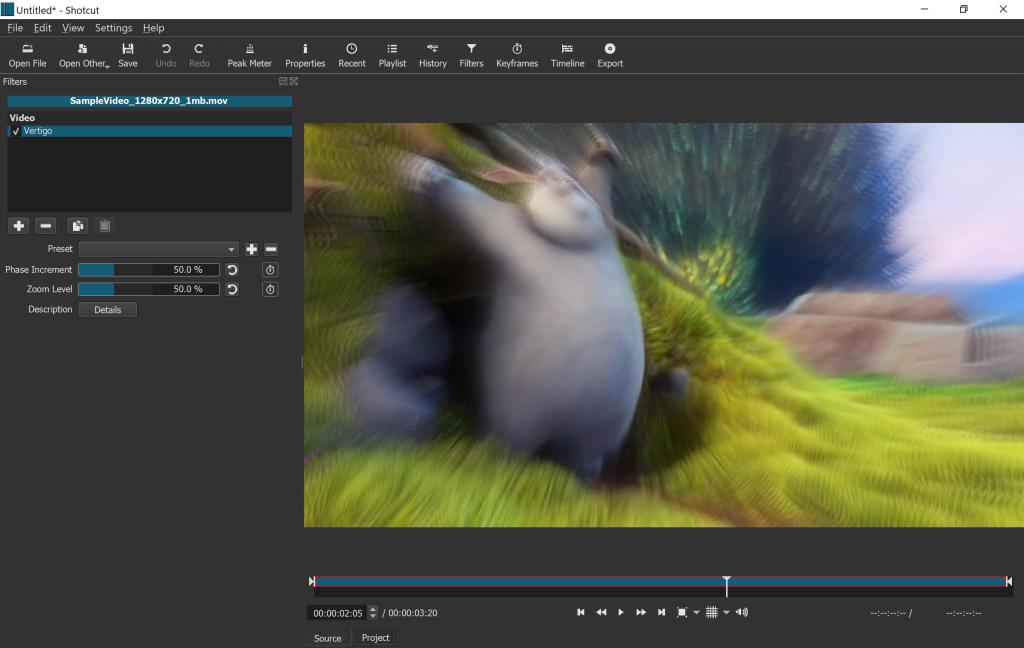Open the Peak Meter panel
The width and height of the screenshot is (1024, 648).
pos(249,55)
